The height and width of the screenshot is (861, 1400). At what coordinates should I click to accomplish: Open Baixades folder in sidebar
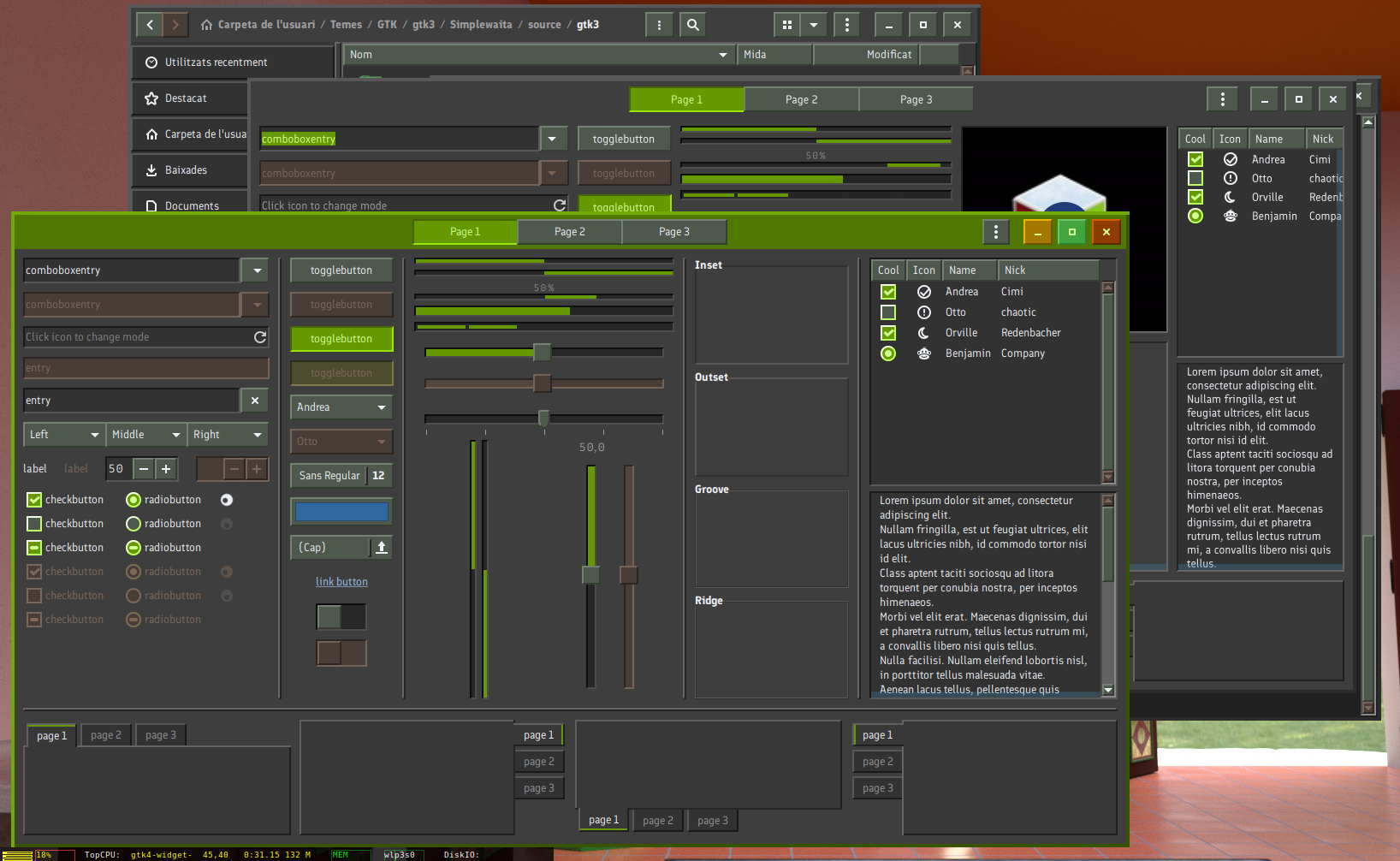tap(186, 170)
